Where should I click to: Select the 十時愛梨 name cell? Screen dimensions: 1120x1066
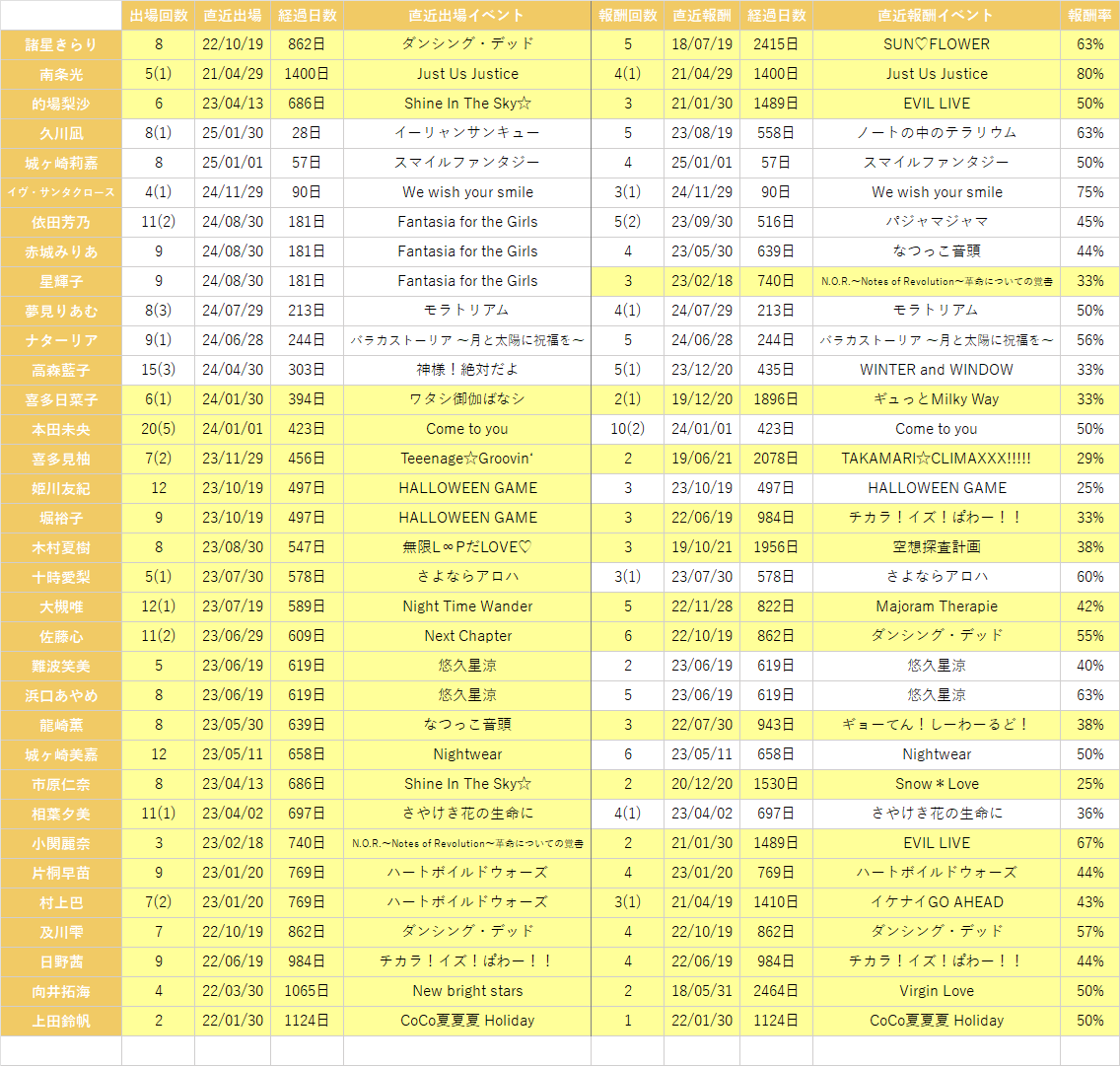click(x=61, y=577)
